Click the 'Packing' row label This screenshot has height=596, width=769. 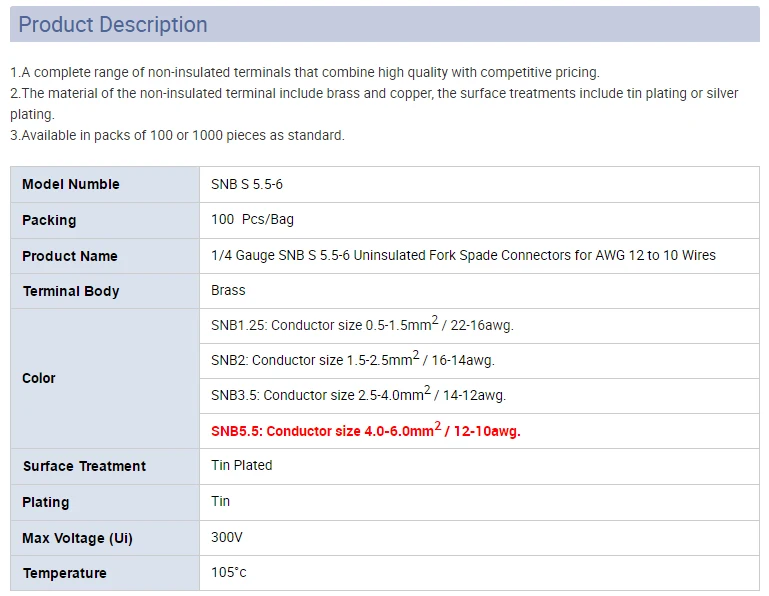(49, 220)
